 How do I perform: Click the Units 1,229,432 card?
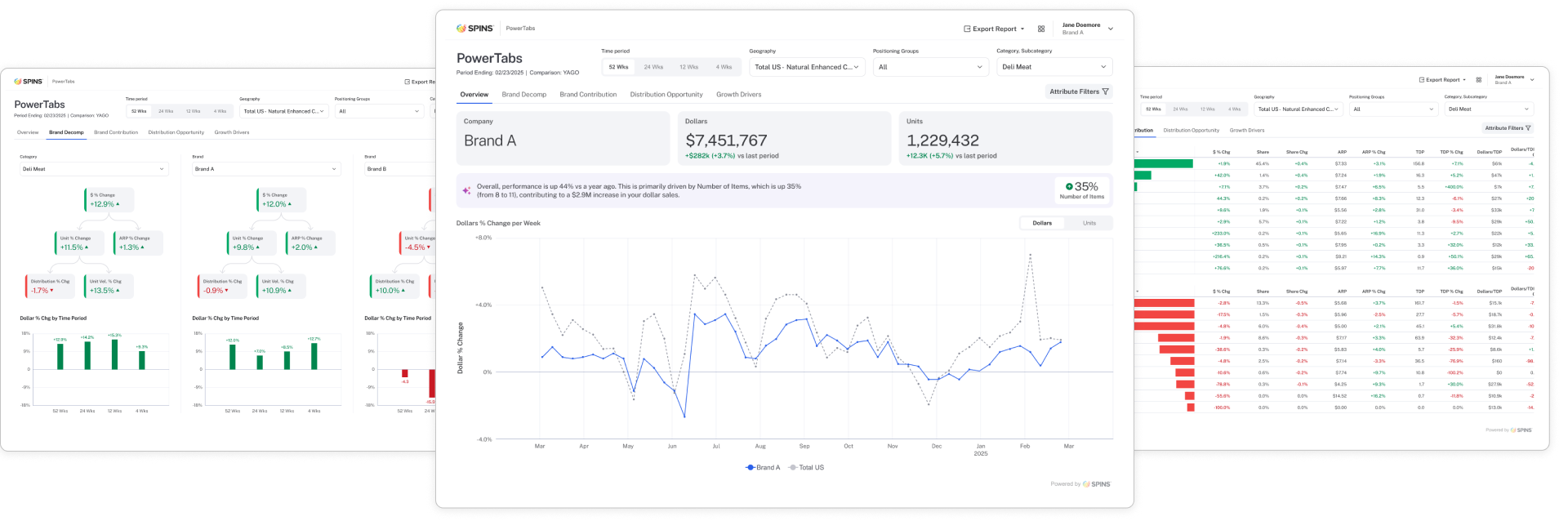point(1006,139)
